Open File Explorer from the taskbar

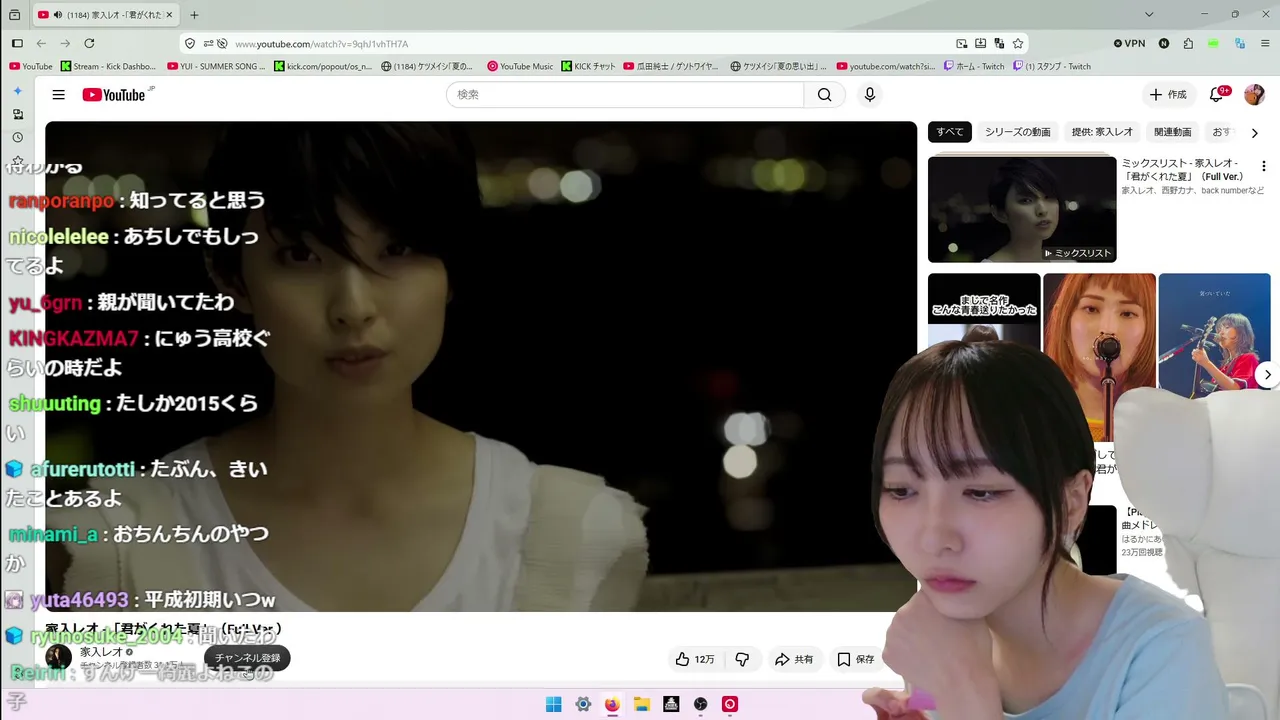coord(642,704)
